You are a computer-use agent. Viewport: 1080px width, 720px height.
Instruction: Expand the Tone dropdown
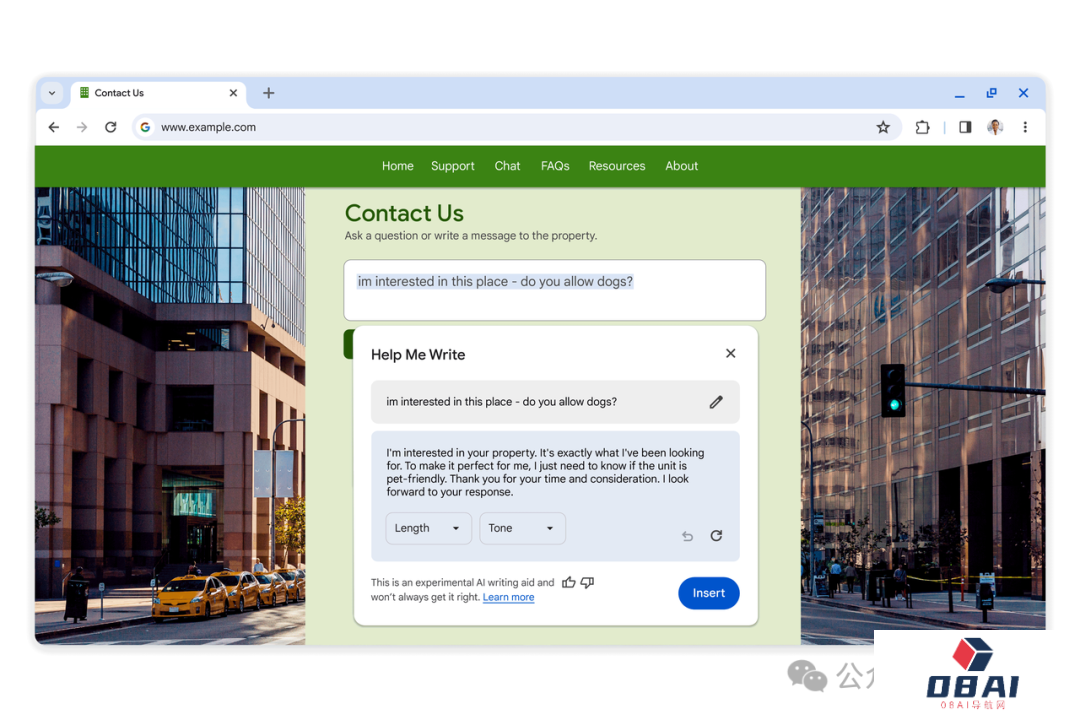[522, 528]
